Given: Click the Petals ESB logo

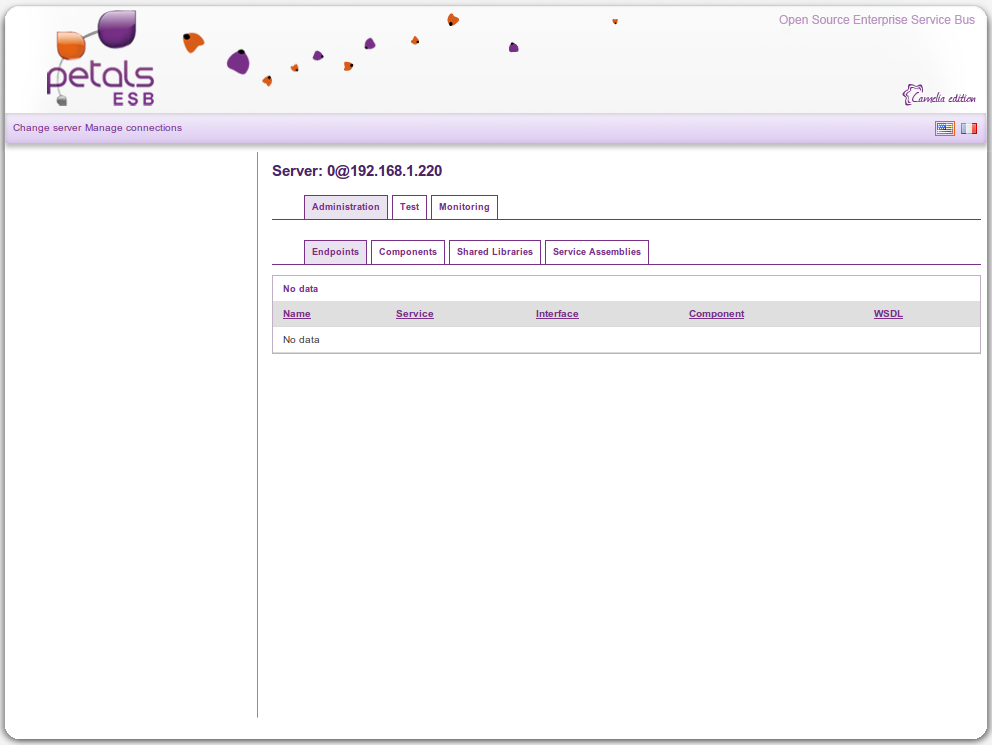Looking at the screenshot, I should [x=101, y=62].
